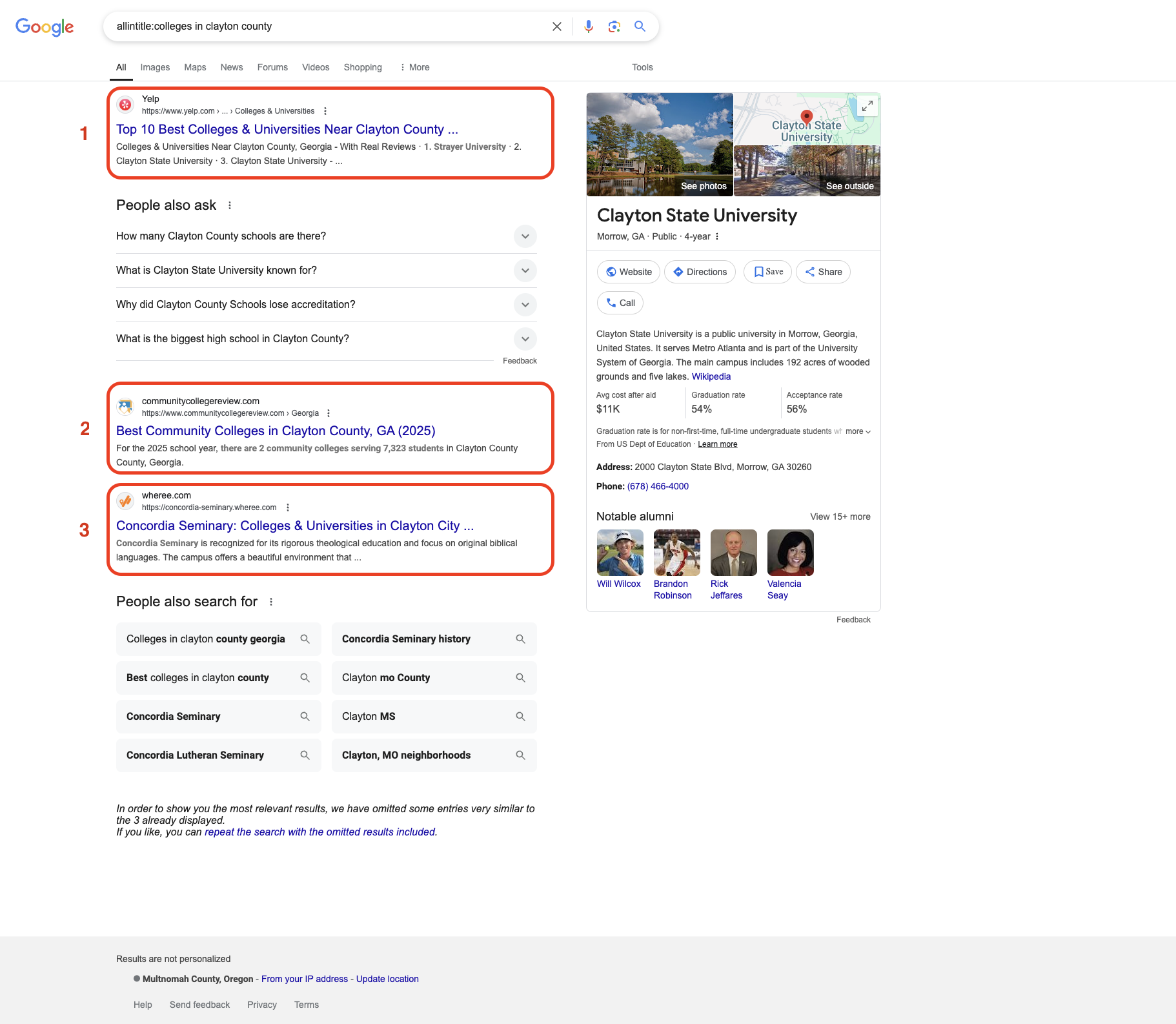This screenshot has height=1024, width=1176.
Task: Click the Yelp favicon
Action: point(125,105)
